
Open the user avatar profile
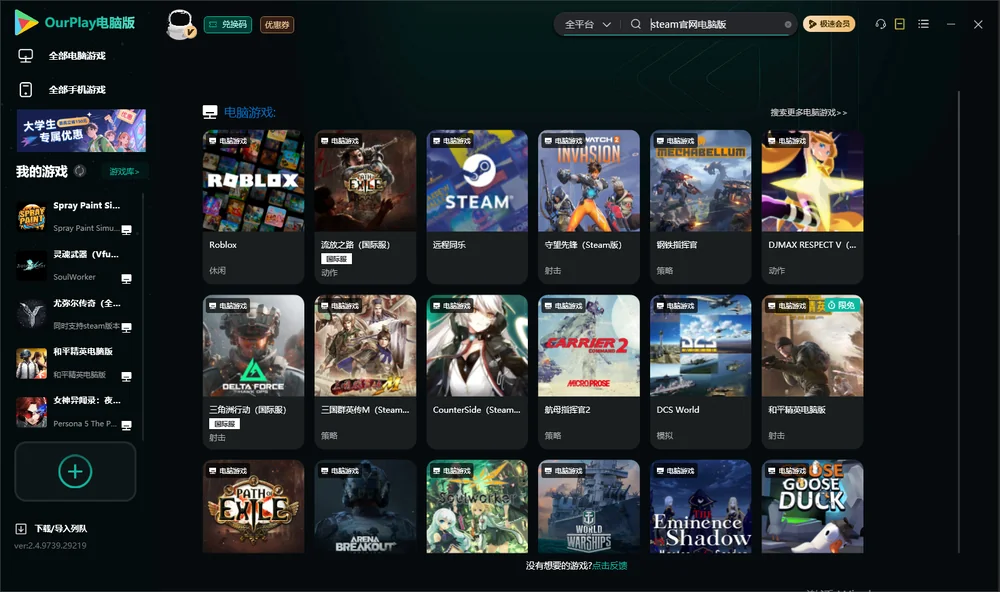click(x=180, y=24)
